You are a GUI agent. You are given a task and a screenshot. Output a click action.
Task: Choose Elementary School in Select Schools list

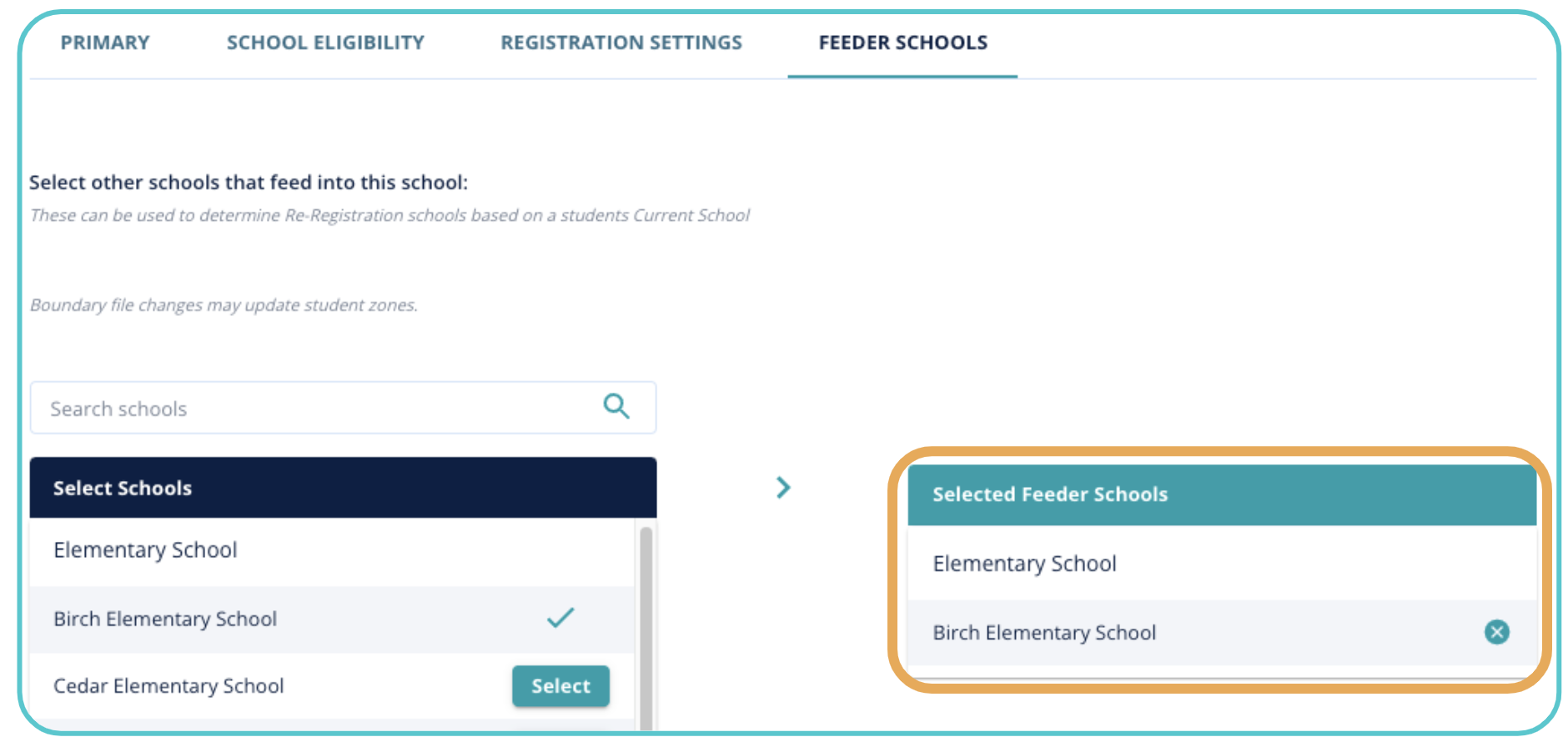click(x=145, y=550)
